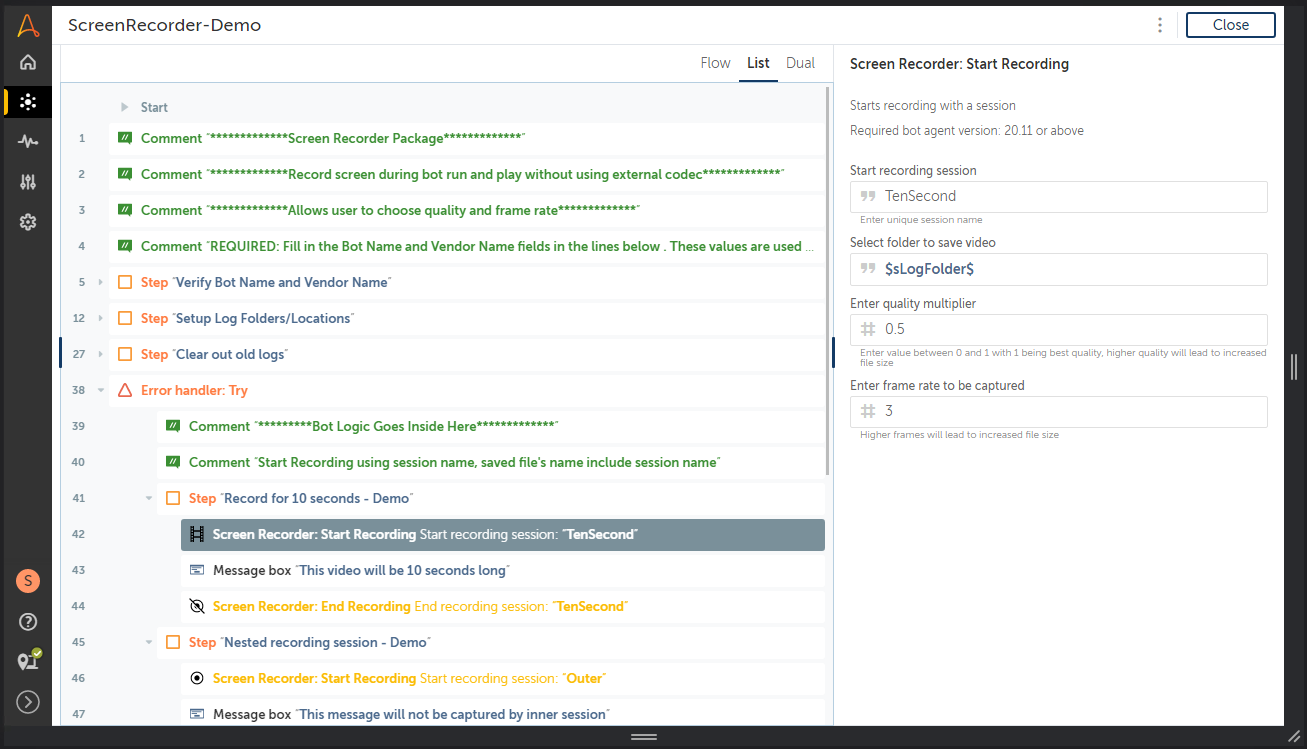Collapse Step Record for 10 seconds - Demo

click(x=148, y=498)
